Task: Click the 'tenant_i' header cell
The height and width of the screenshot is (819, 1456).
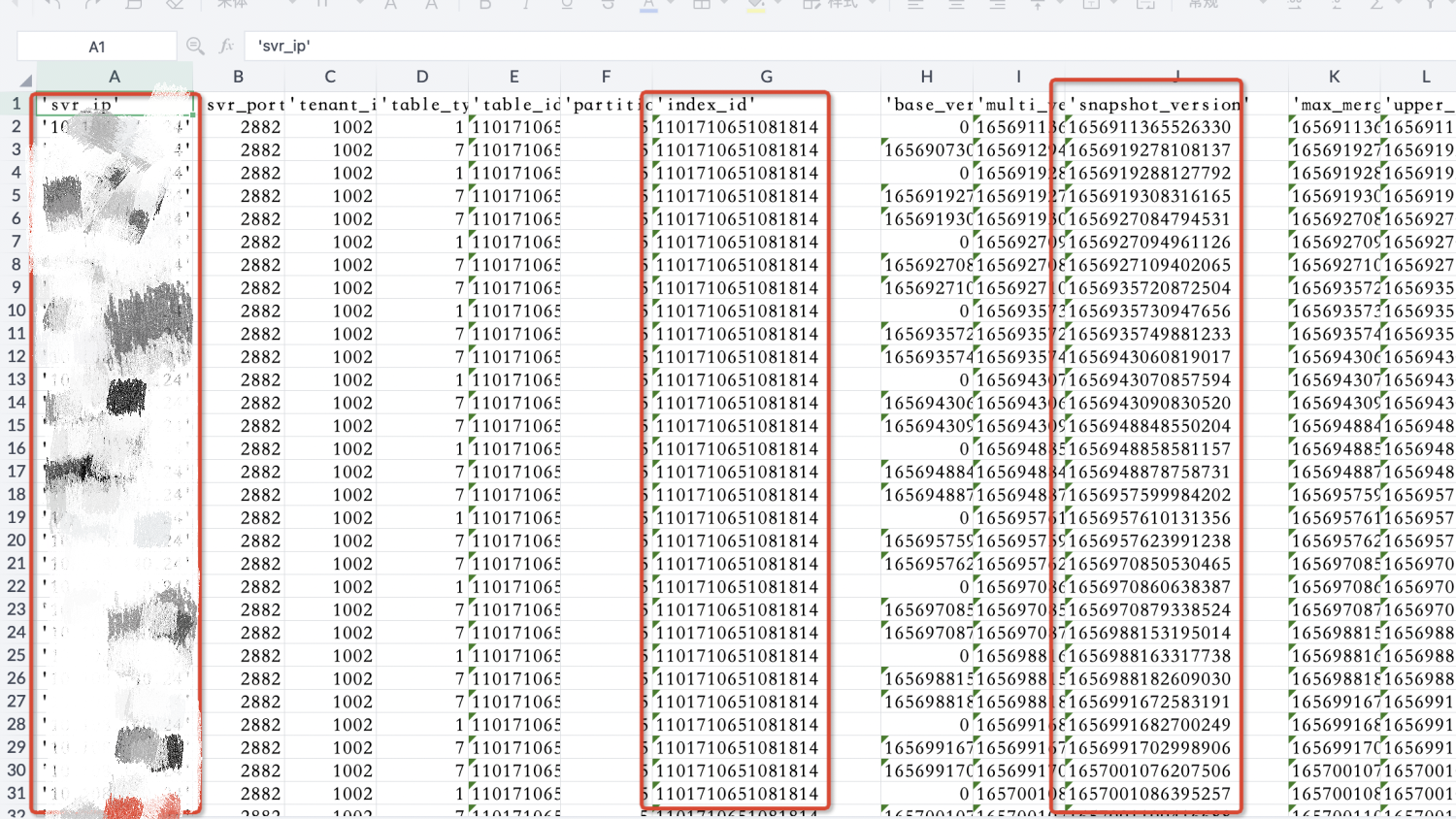Action: coord(330,104)
